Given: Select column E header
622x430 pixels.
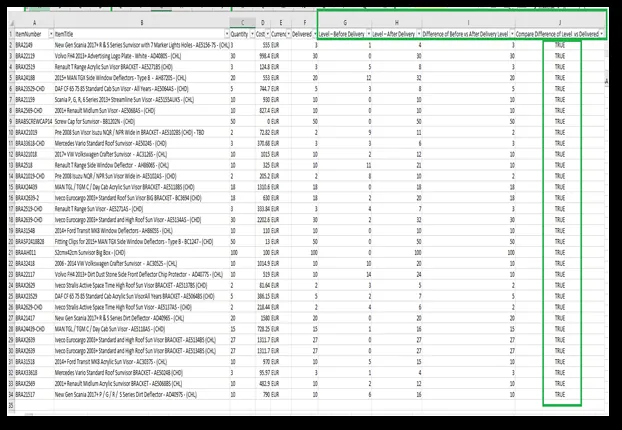Looking at the screenshot, I should pyautogui.click(x=281, y=23).
